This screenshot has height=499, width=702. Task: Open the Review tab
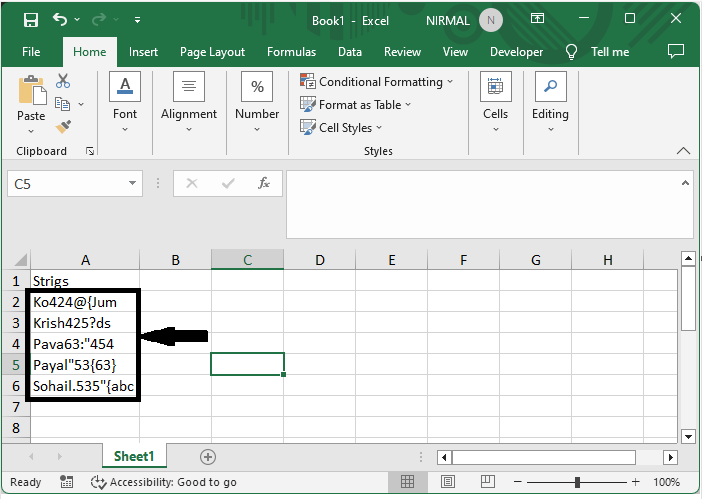(402, 52)
